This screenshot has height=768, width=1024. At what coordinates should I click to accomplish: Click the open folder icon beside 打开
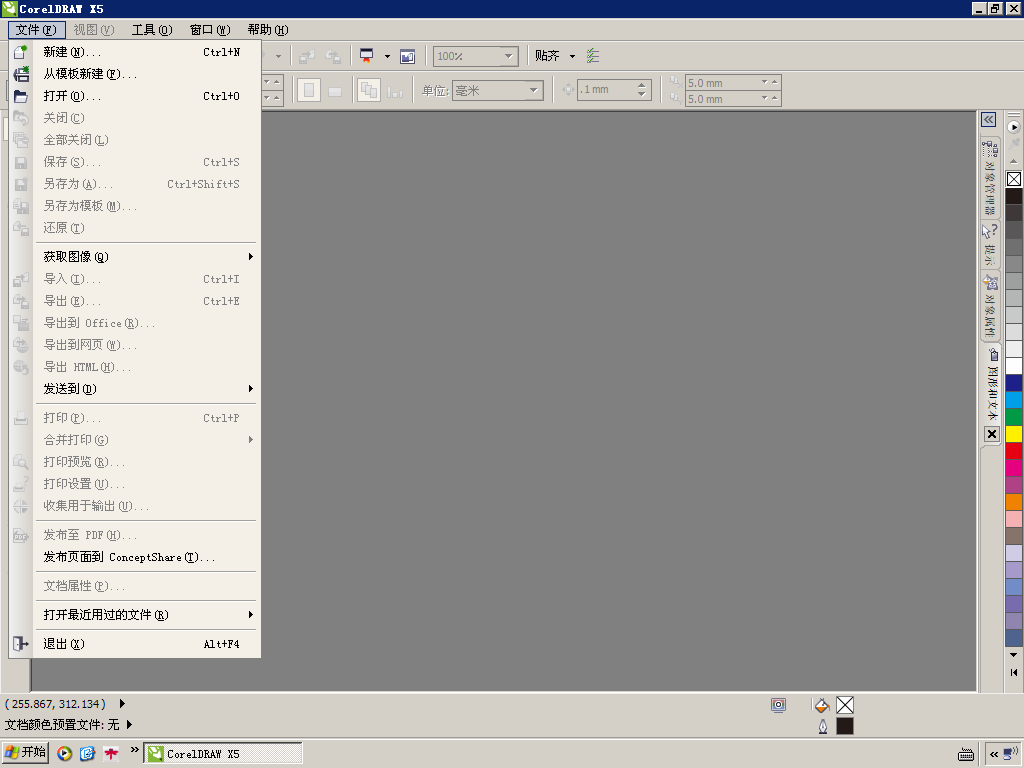(21, 96)
